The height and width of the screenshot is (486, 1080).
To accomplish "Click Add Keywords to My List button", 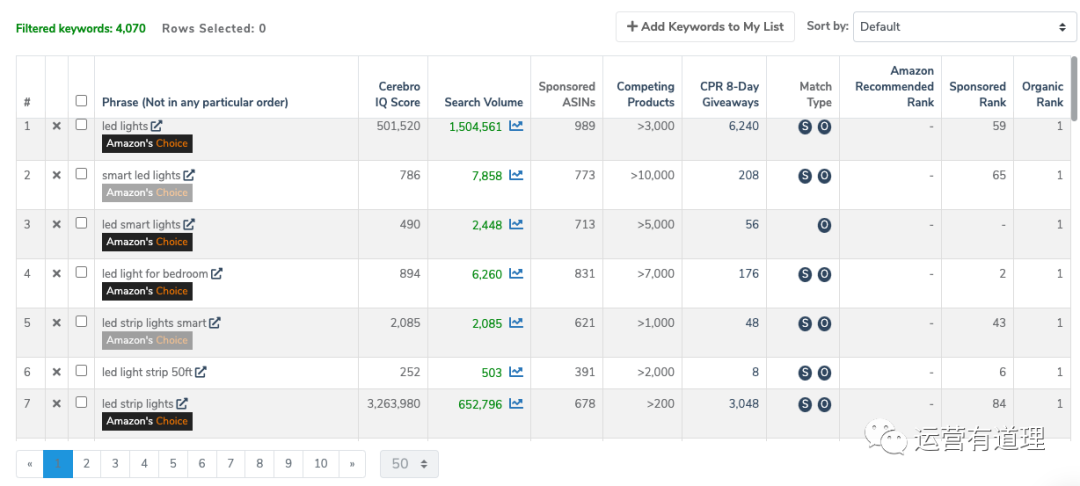I will 705,27.
